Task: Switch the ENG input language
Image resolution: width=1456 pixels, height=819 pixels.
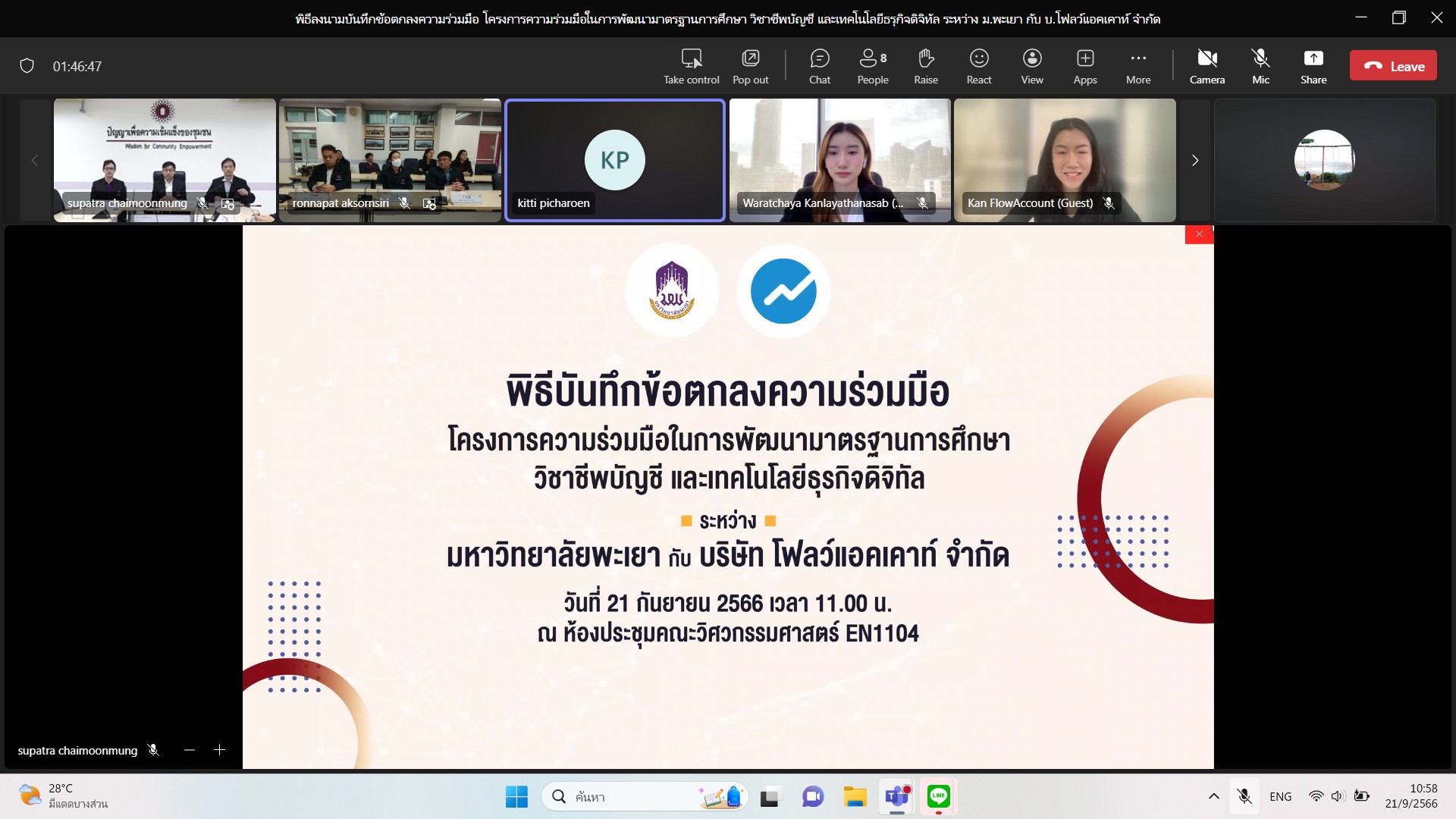Action: 1281,796
